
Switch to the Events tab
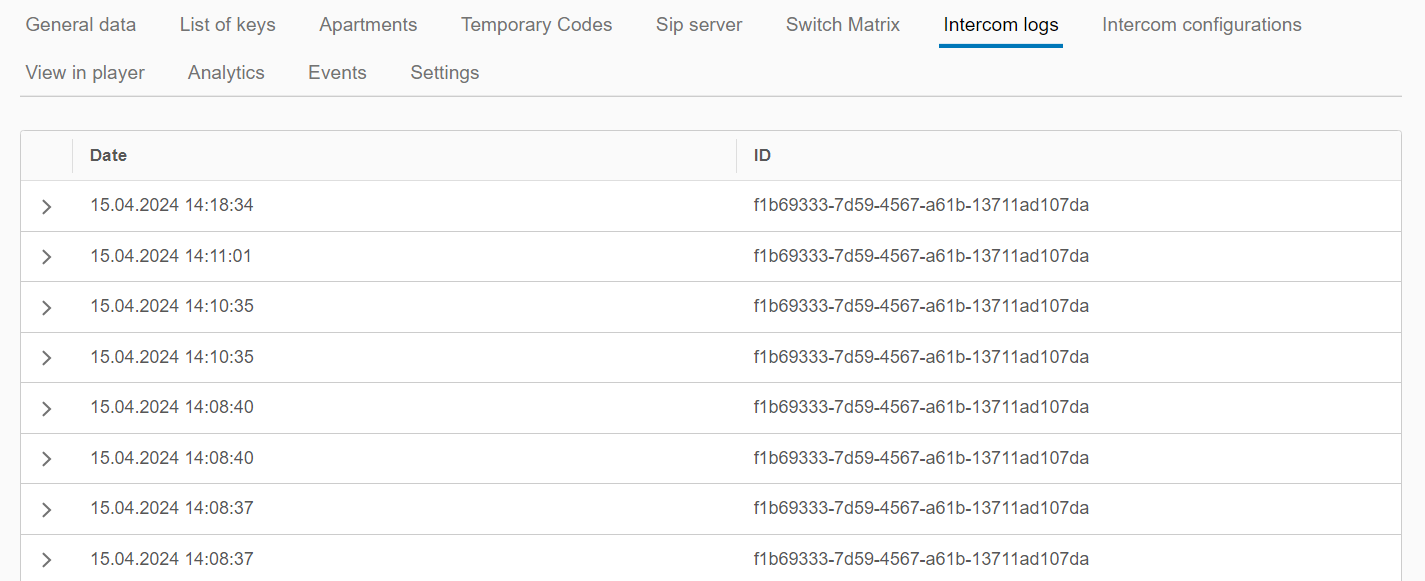[x=337, y=73]
